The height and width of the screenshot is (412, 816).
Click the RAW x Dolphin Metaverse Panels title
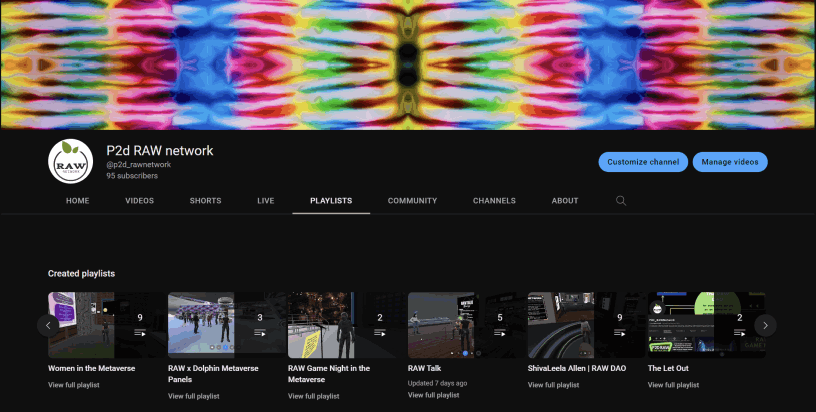tap(213, 374)
